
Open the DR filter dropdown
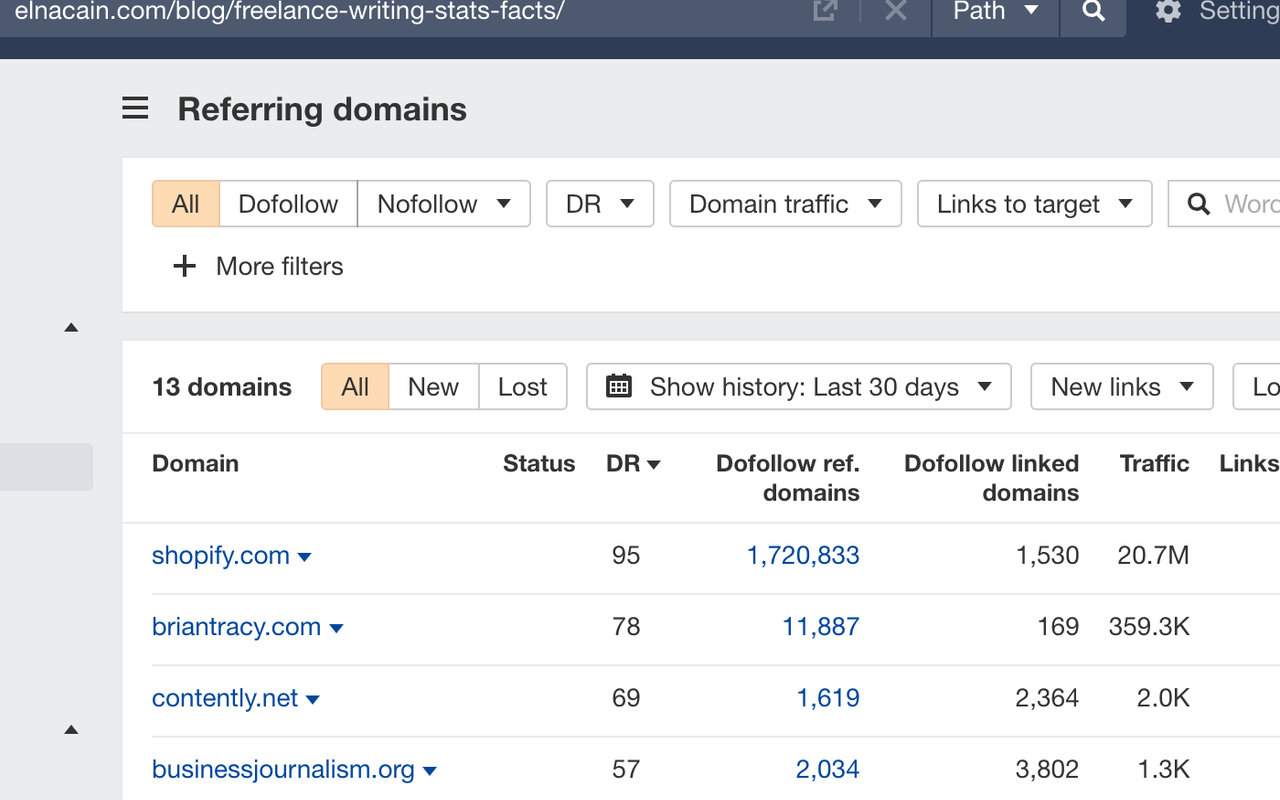click(600, 204)
